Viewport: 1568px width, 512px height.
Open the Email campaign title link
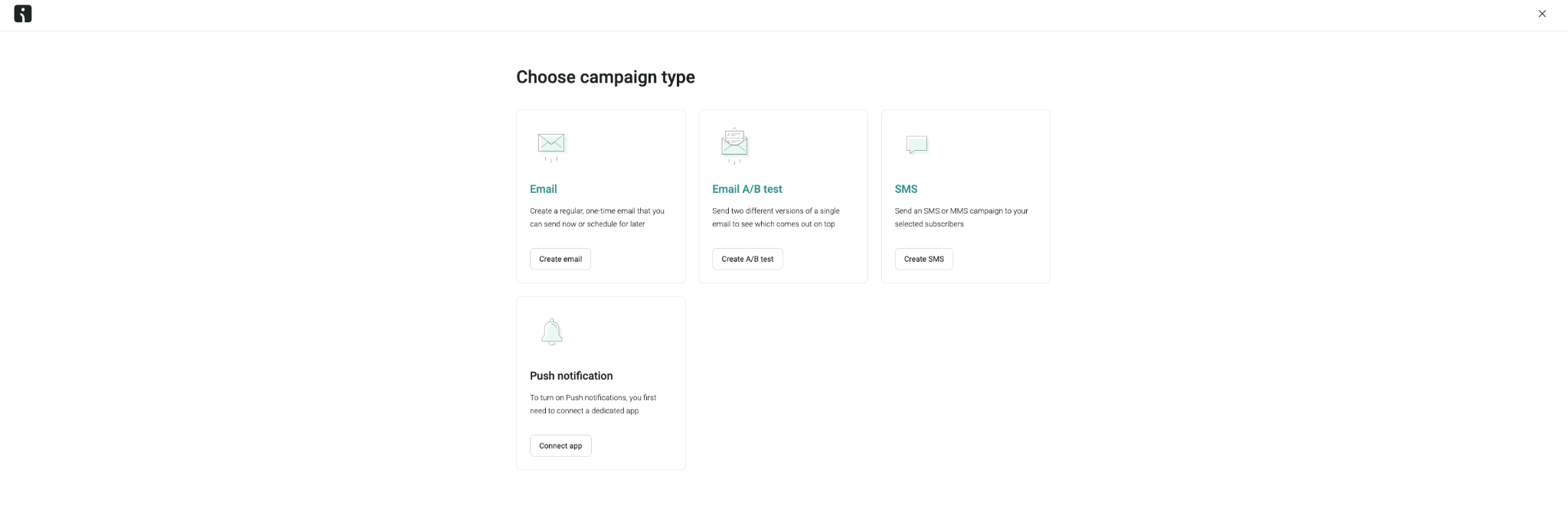pos(544,189)
